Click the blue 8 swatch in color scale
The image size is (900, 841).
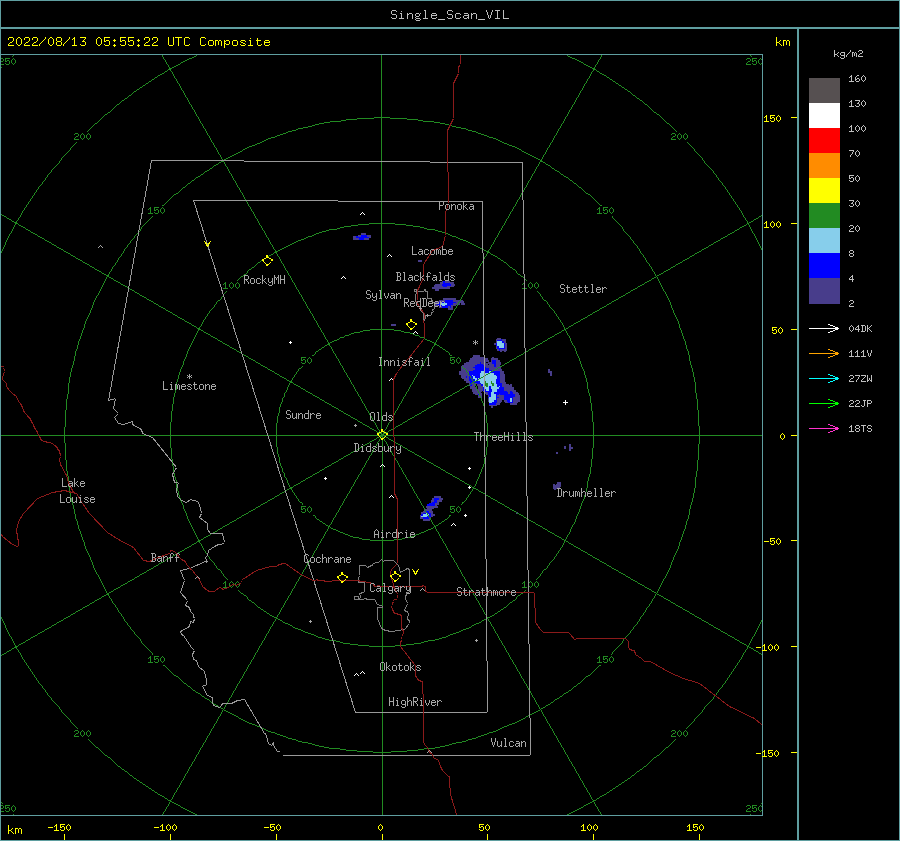824,266
